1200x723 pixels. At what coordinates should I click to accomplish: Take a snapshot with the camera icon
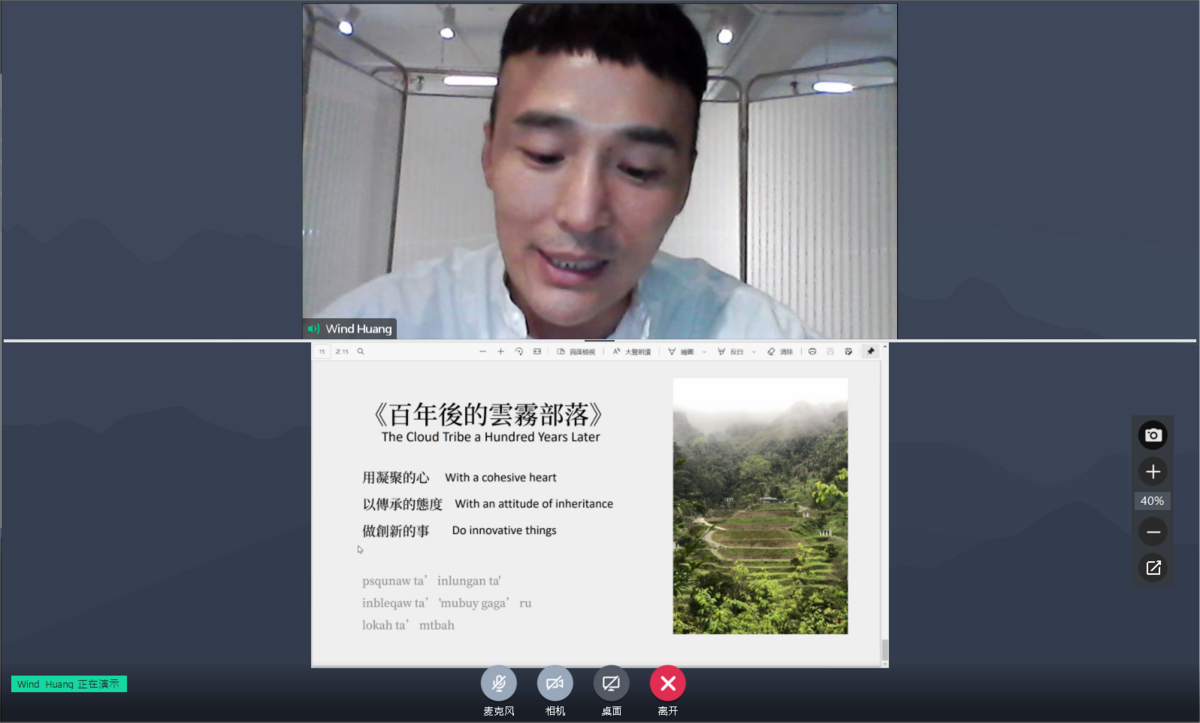1153,435
